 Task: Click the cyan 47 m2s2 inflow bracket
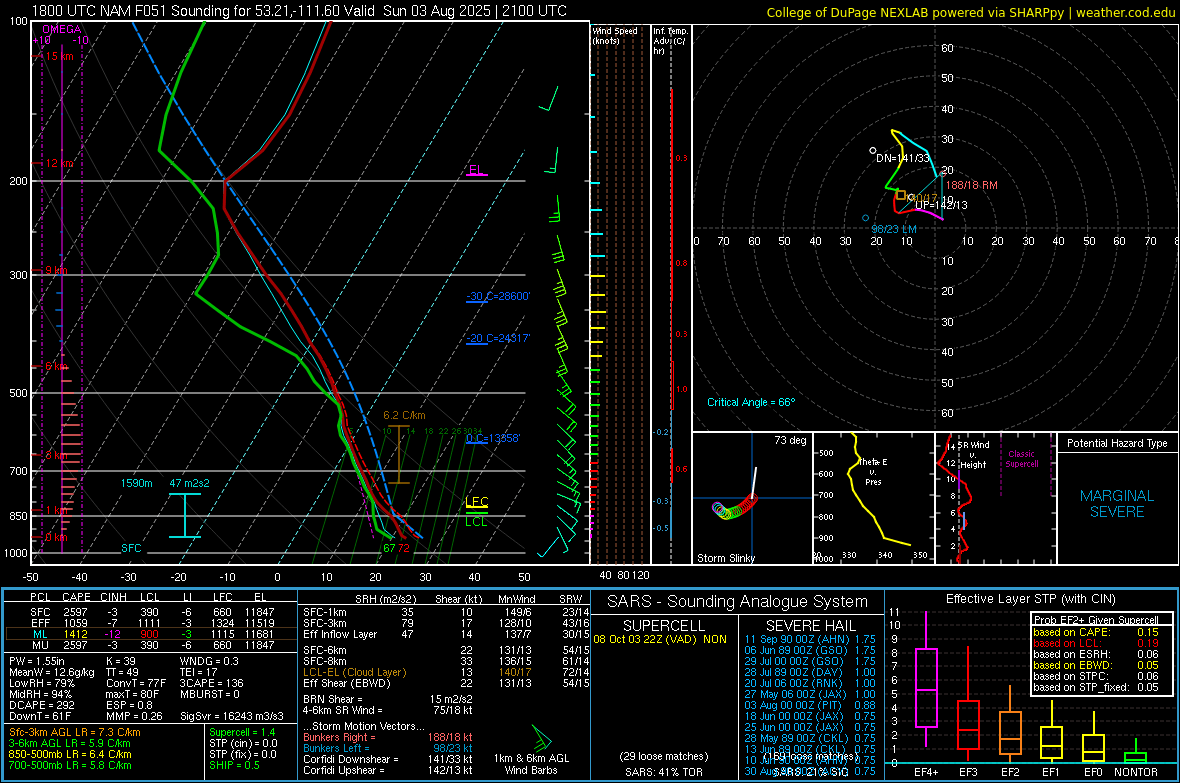tap(184, 516)
